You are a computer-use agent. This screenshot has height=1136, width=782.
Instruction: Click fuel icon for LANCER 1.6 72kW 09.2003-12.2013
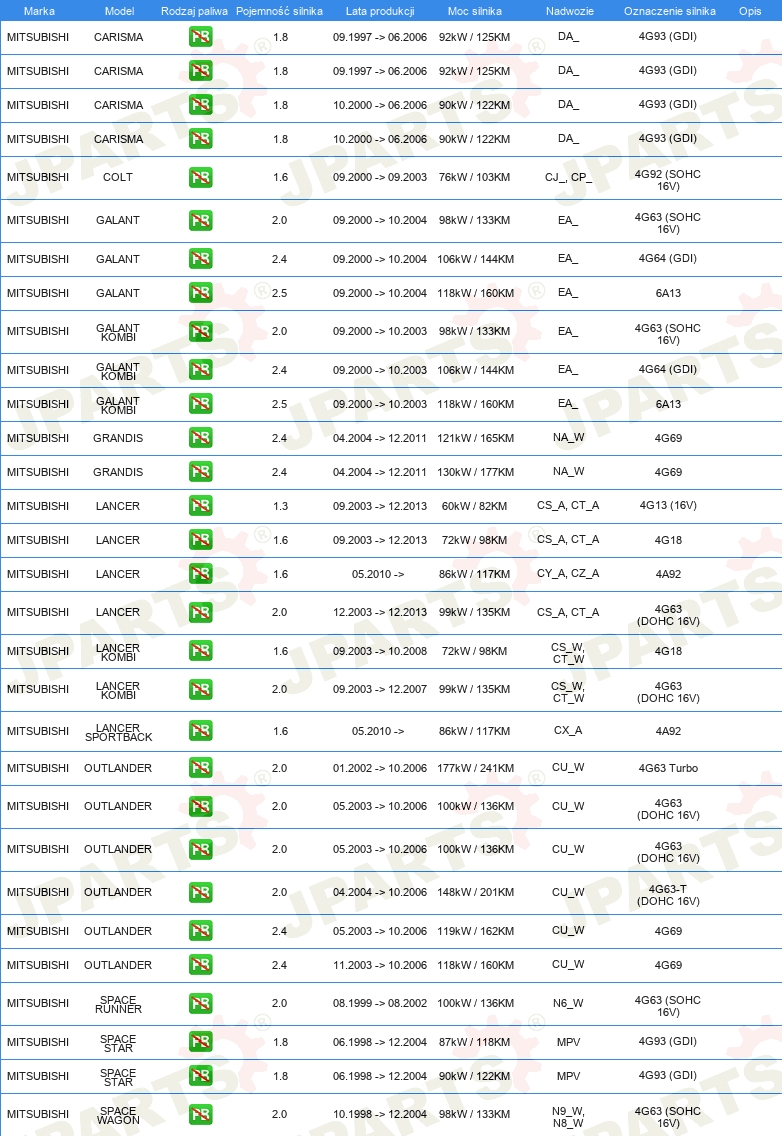[x=201, y=540]
